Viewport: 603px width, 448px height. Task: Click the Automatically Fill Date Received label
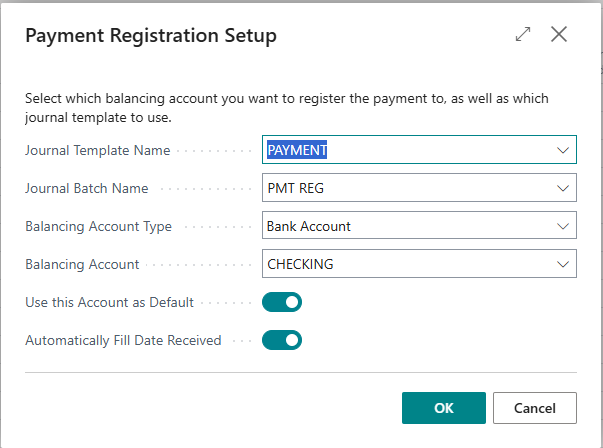coord(123,340)
